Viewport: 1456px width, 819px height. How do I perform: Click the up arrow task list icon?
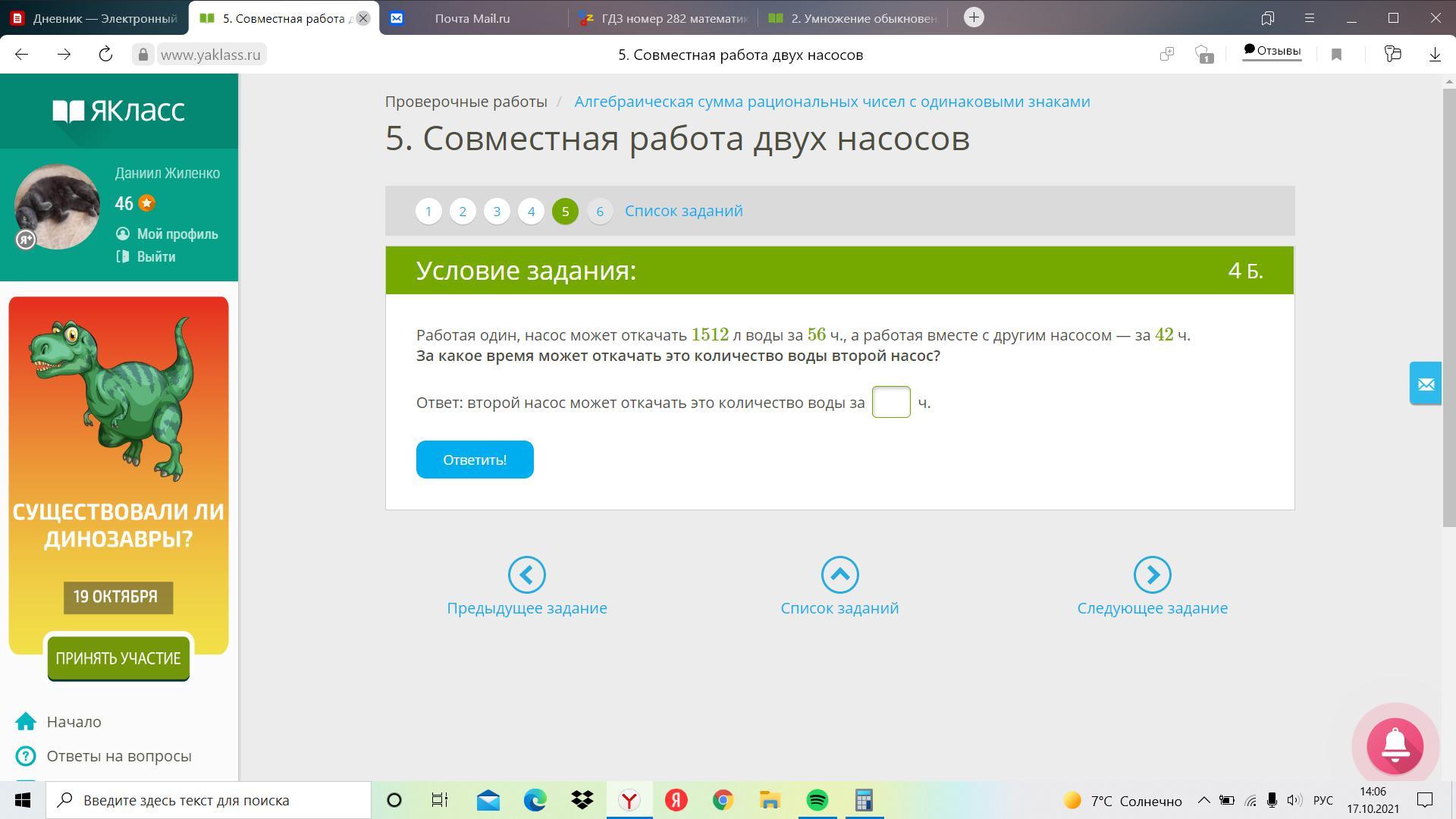click(x=839, y=575)
